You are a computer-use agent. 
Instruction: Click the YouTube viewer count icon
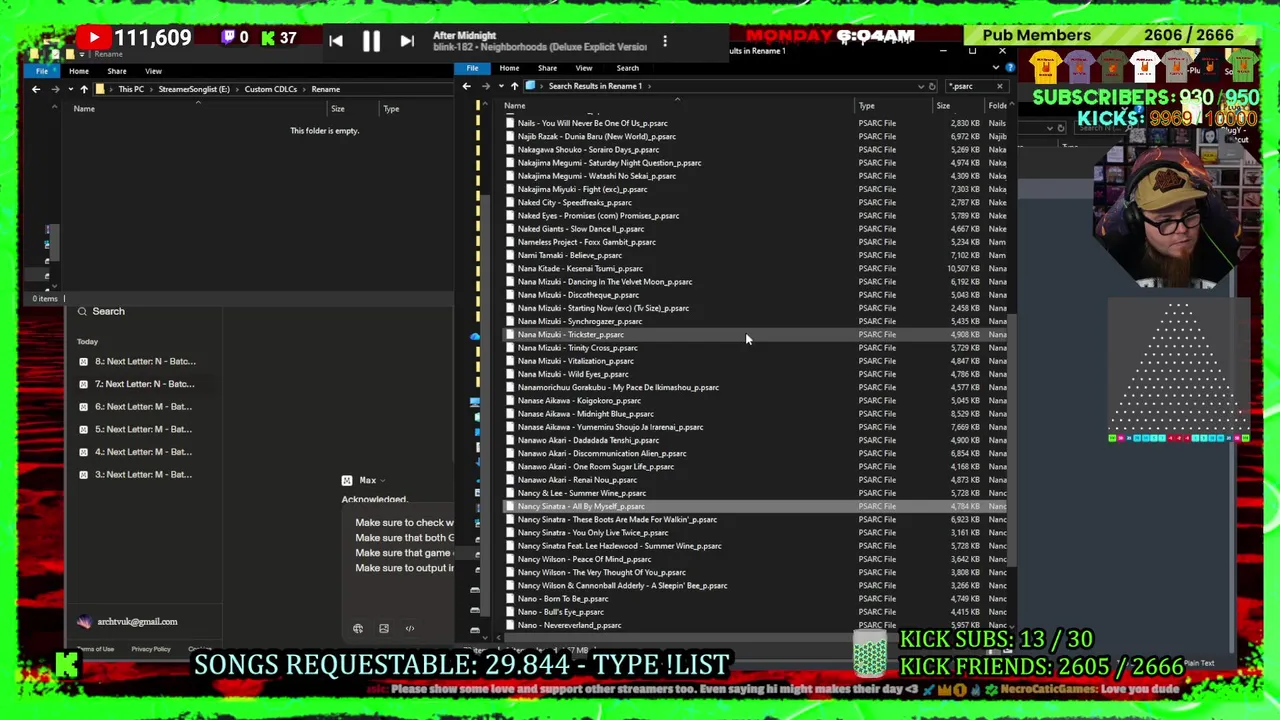(x=94, y=38)
